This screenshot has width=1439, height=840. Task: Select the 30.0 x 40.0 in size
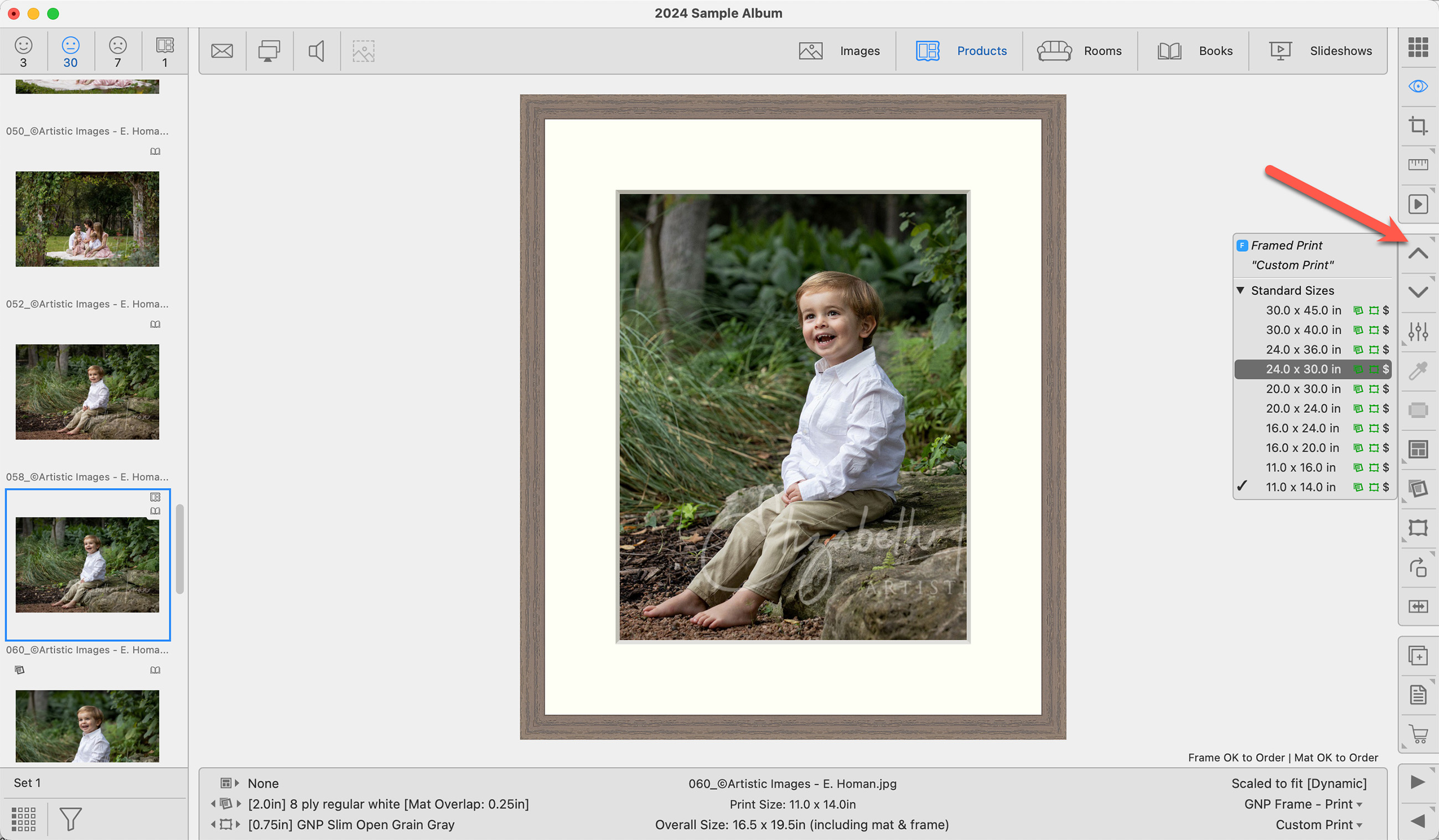pos(1303,330)
